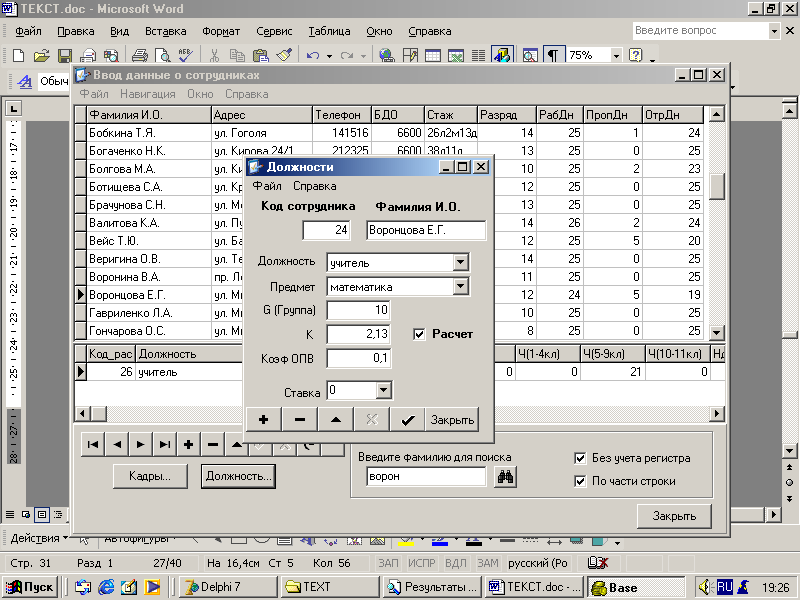Open Файл menu in Должности dialog
This screenshot has height=600, width=800.
(267, 186)
